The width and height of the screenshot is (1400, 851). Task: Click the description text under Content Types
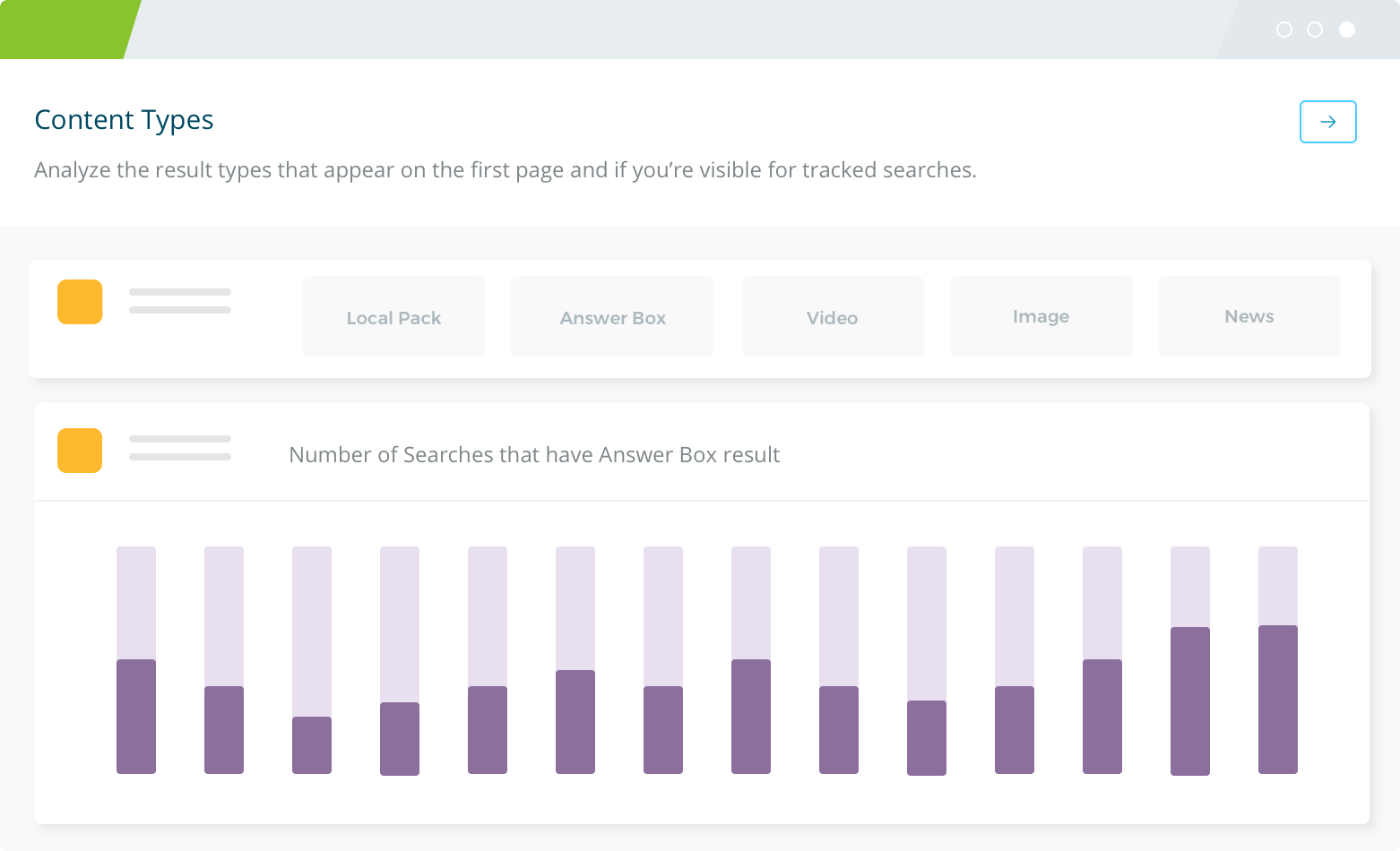[x=506, y=170]
